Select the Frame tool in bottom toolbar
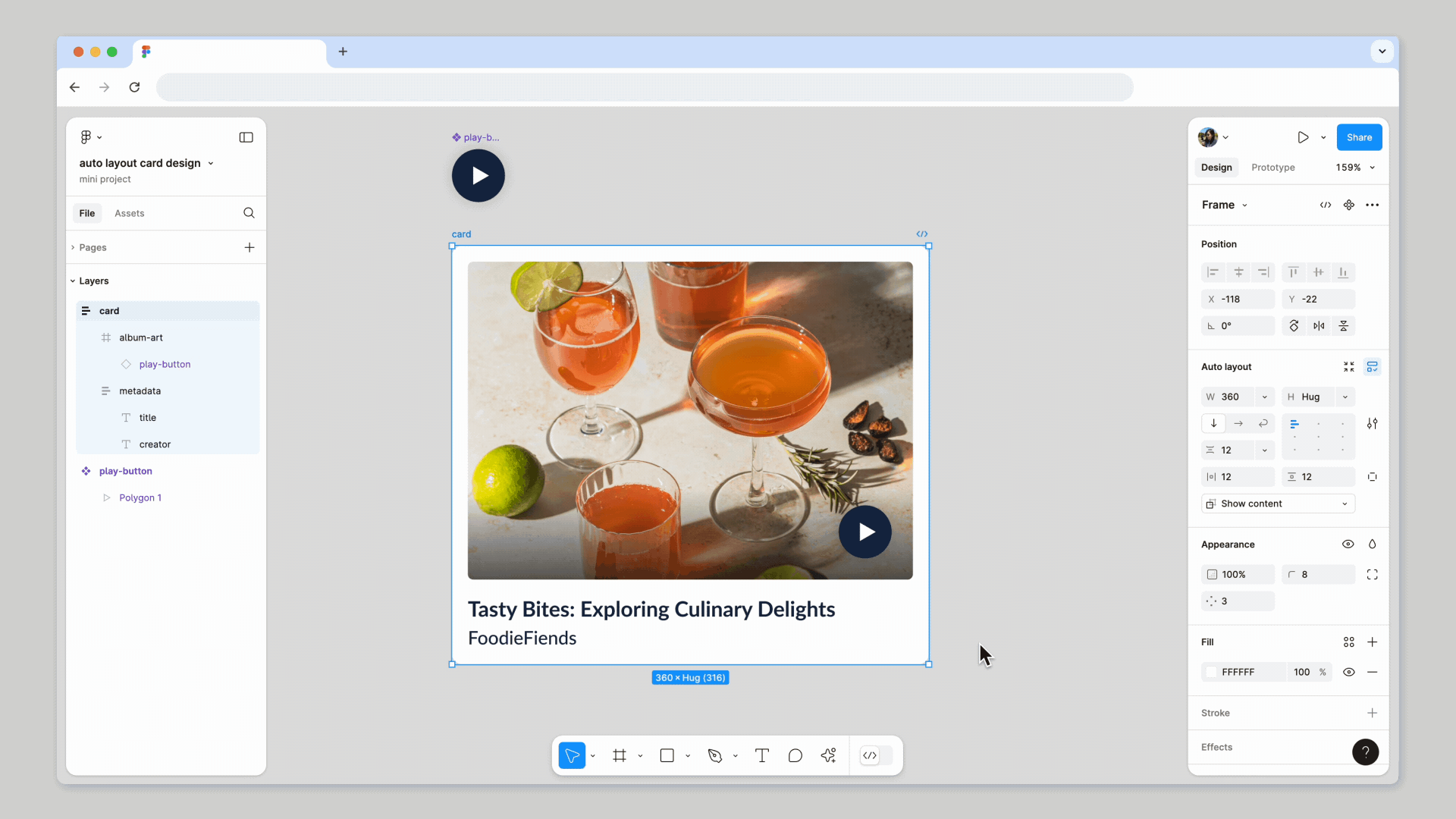The height and width of the screenshot is (819, 1456). tap(620, 755)
